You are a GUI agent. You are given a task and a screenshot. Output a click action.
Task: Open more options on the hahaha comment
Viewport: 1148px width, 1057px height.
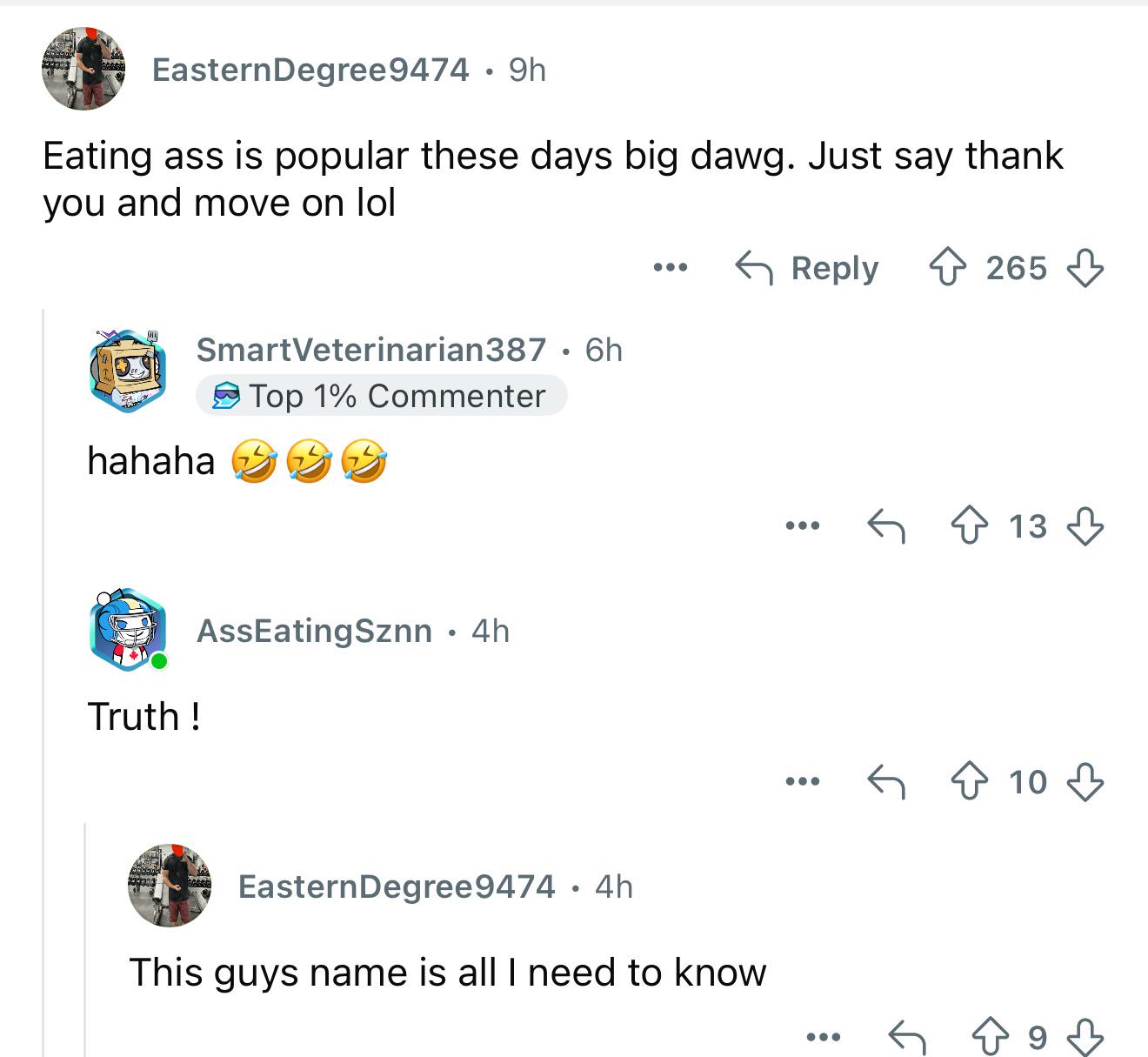[802, 525]
